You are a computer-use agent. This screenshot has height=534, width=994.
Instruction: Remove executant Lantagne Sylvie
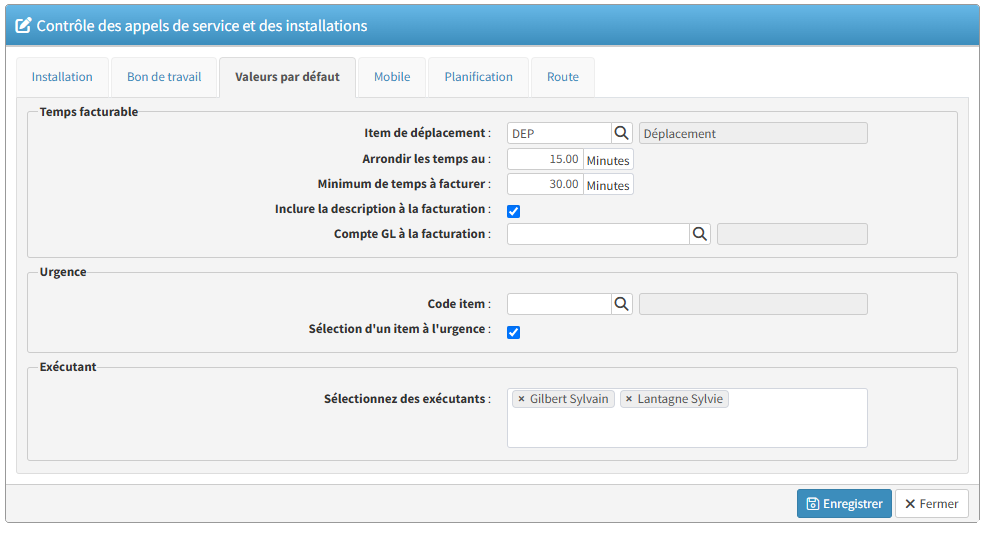[629, 399]
